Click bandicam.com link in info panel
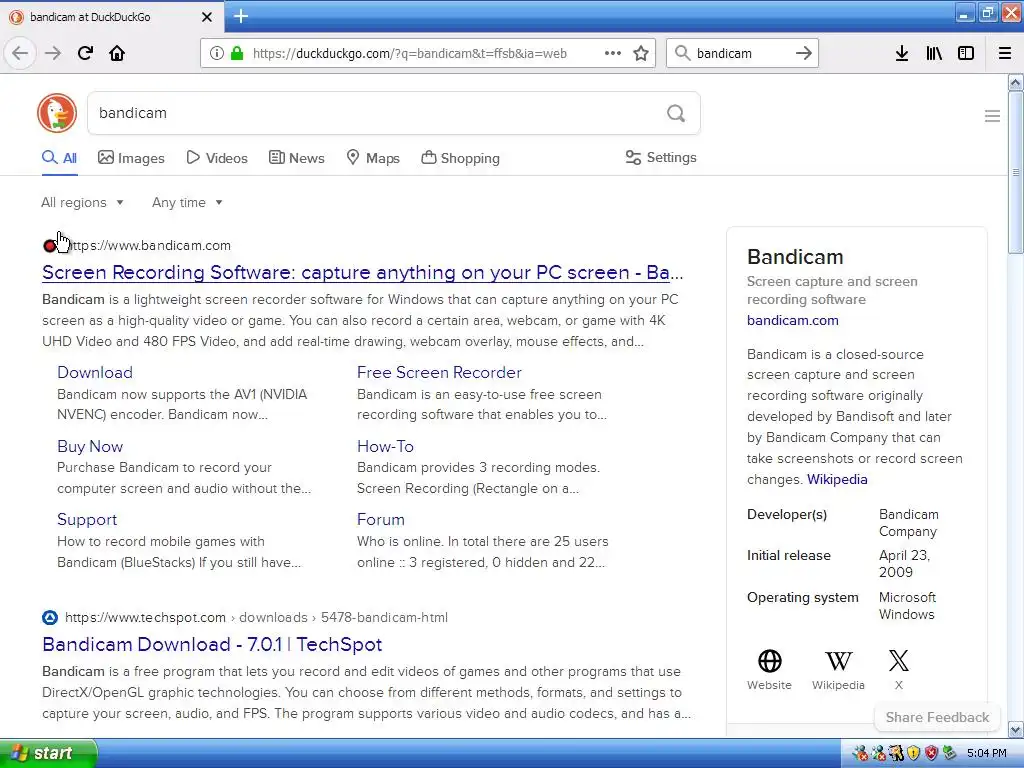The width and height of the screenshot is (1024, 768). pyautogui.click(x=793, y=320)
